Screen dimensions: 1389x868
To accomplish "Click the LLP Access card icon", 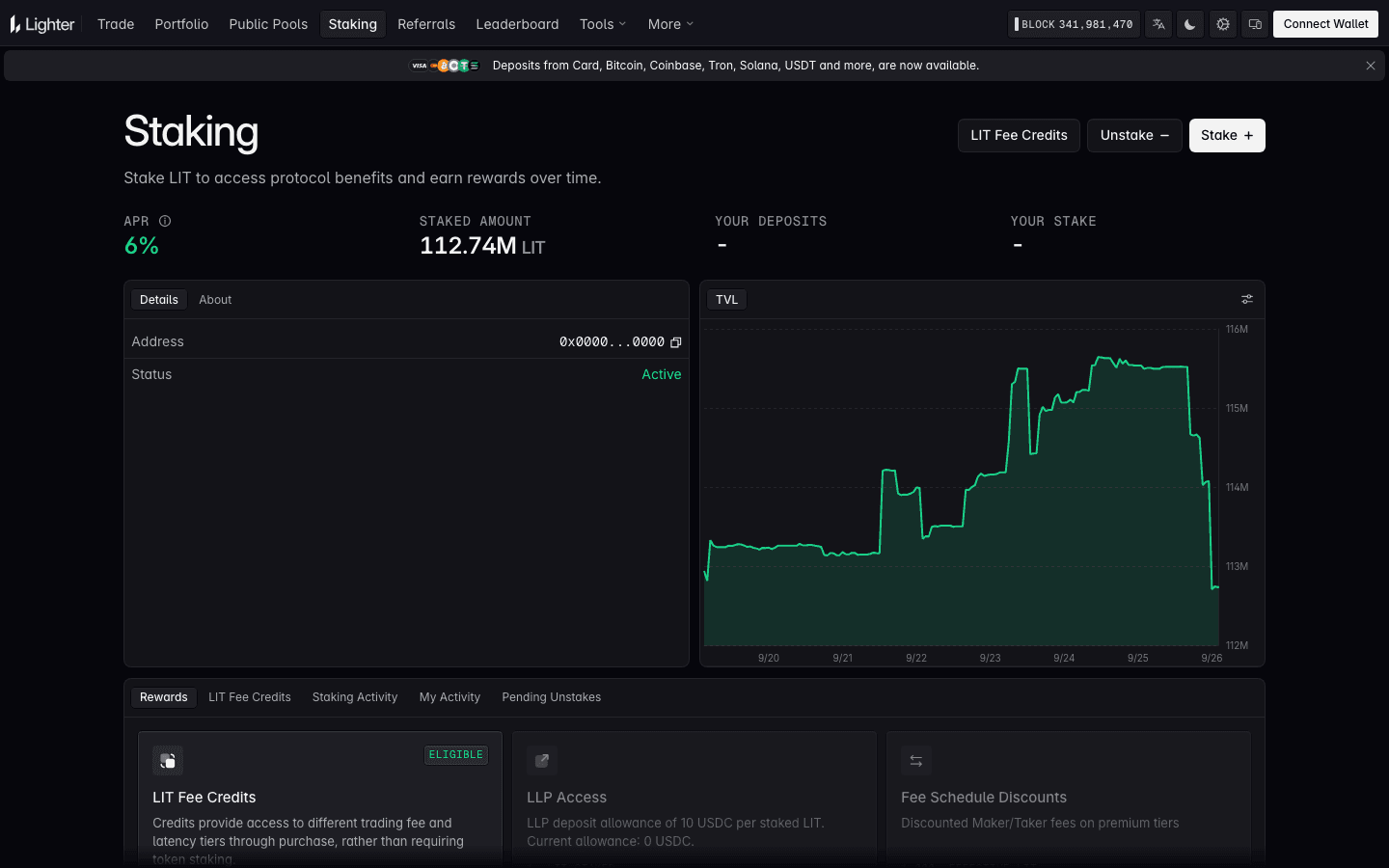I will coord(542,760).
